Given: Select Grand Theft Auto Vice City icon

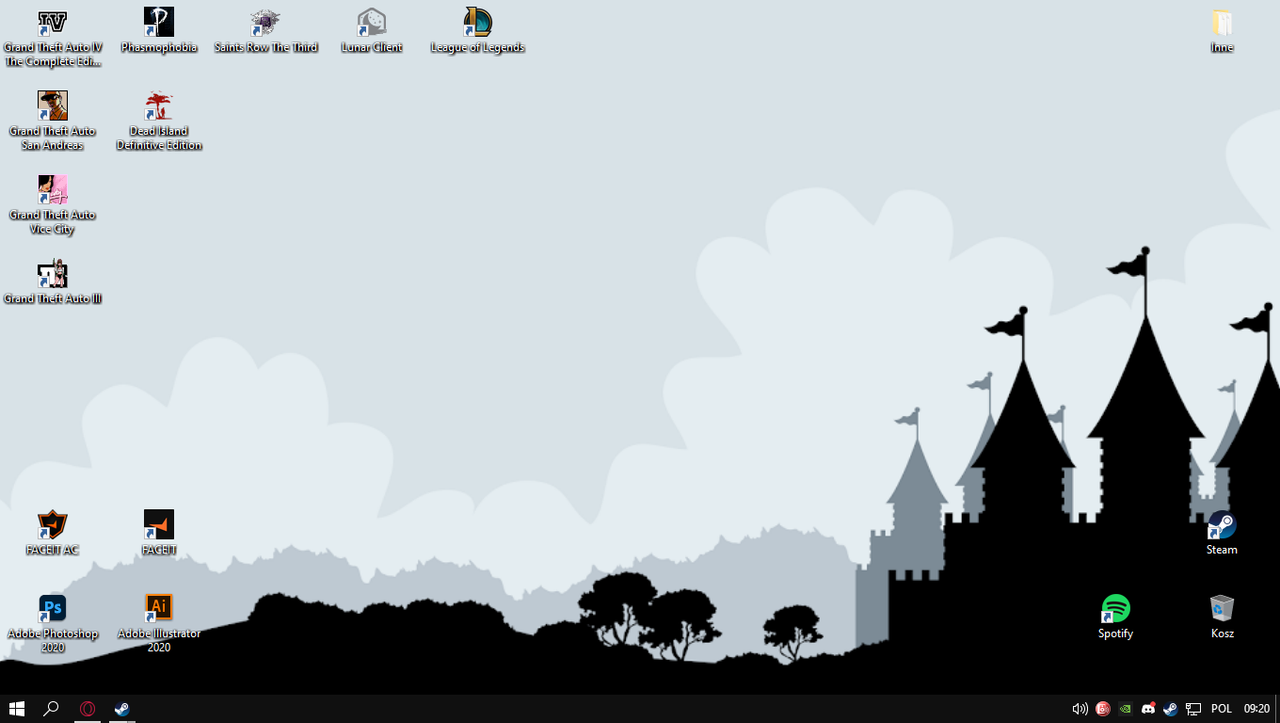Looking at the screenshot, I should pyautogui.click(x=53, y=205).
